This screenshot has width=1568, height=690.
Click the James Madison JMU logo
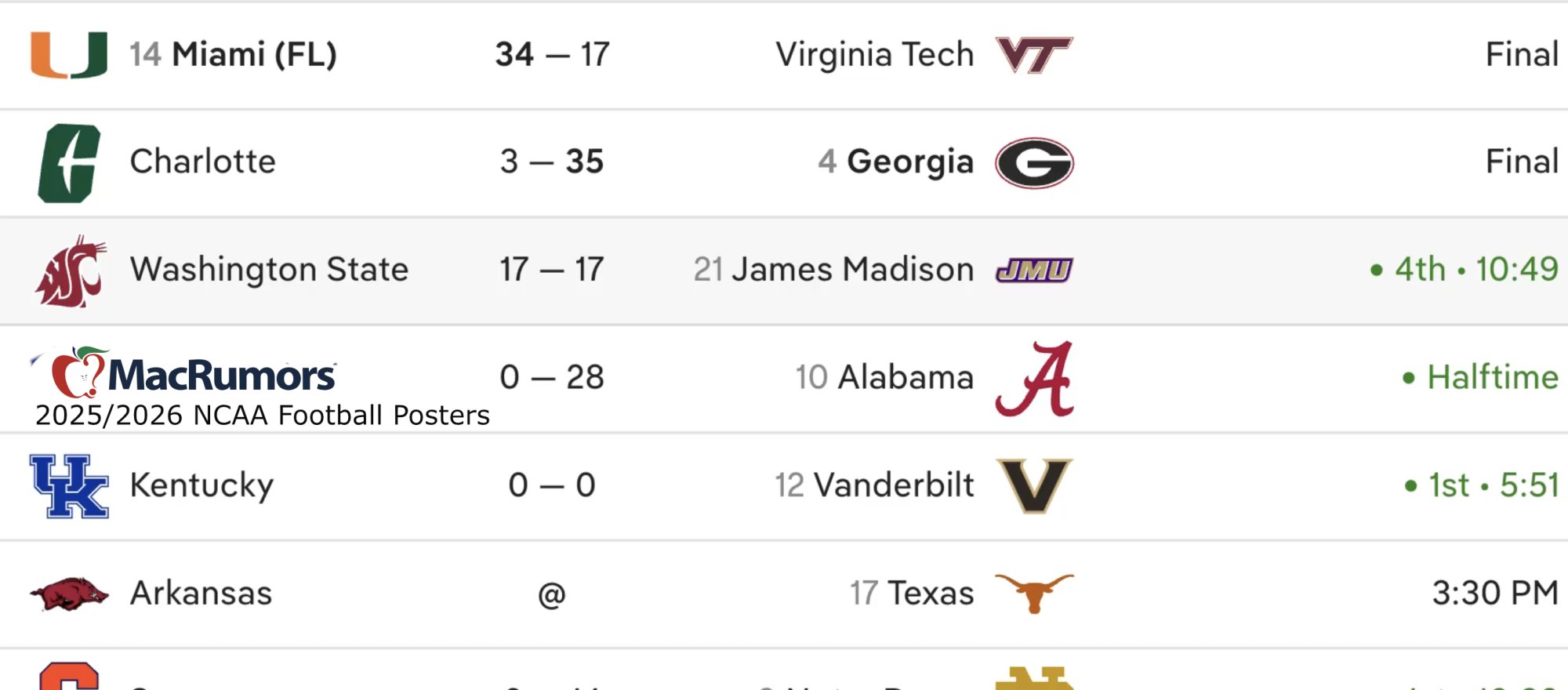(1035, 269)
